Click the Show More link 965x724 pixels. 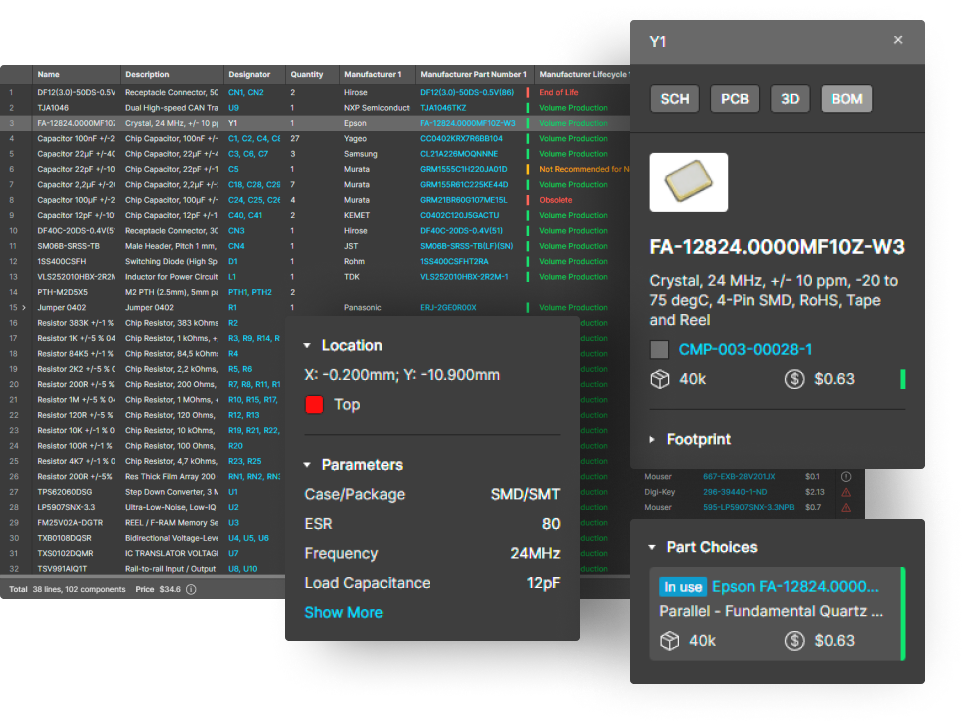(343, 612)
